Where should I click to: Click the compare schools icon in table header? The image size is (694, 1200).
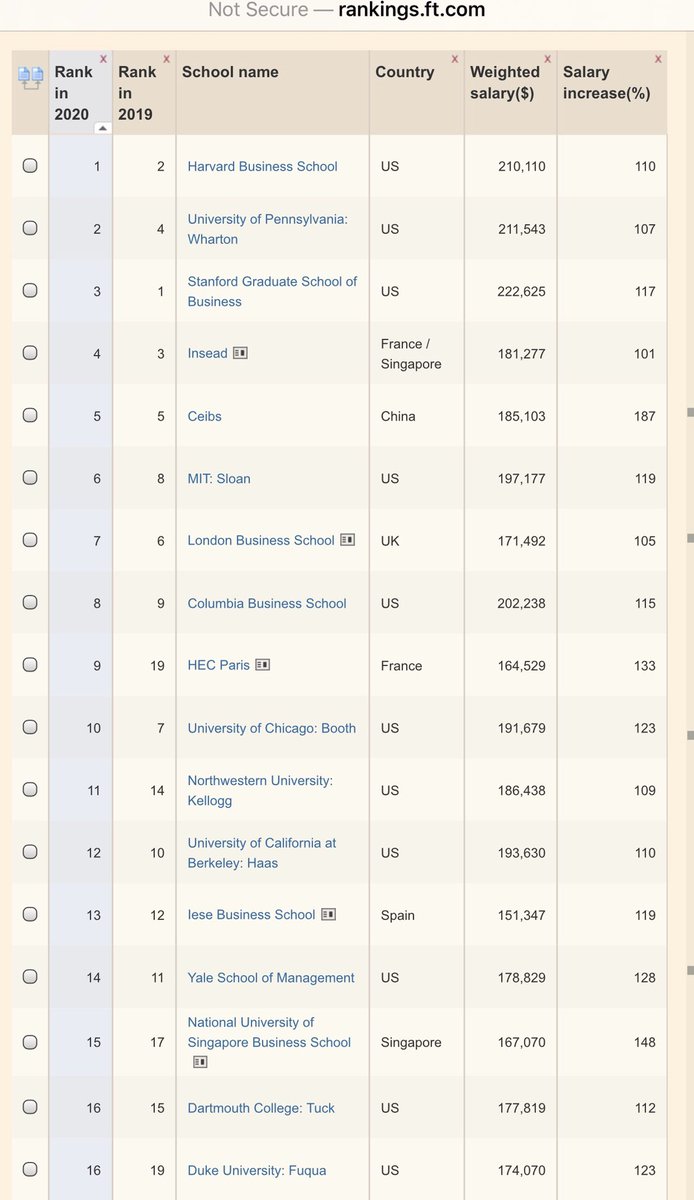[30, 77]
